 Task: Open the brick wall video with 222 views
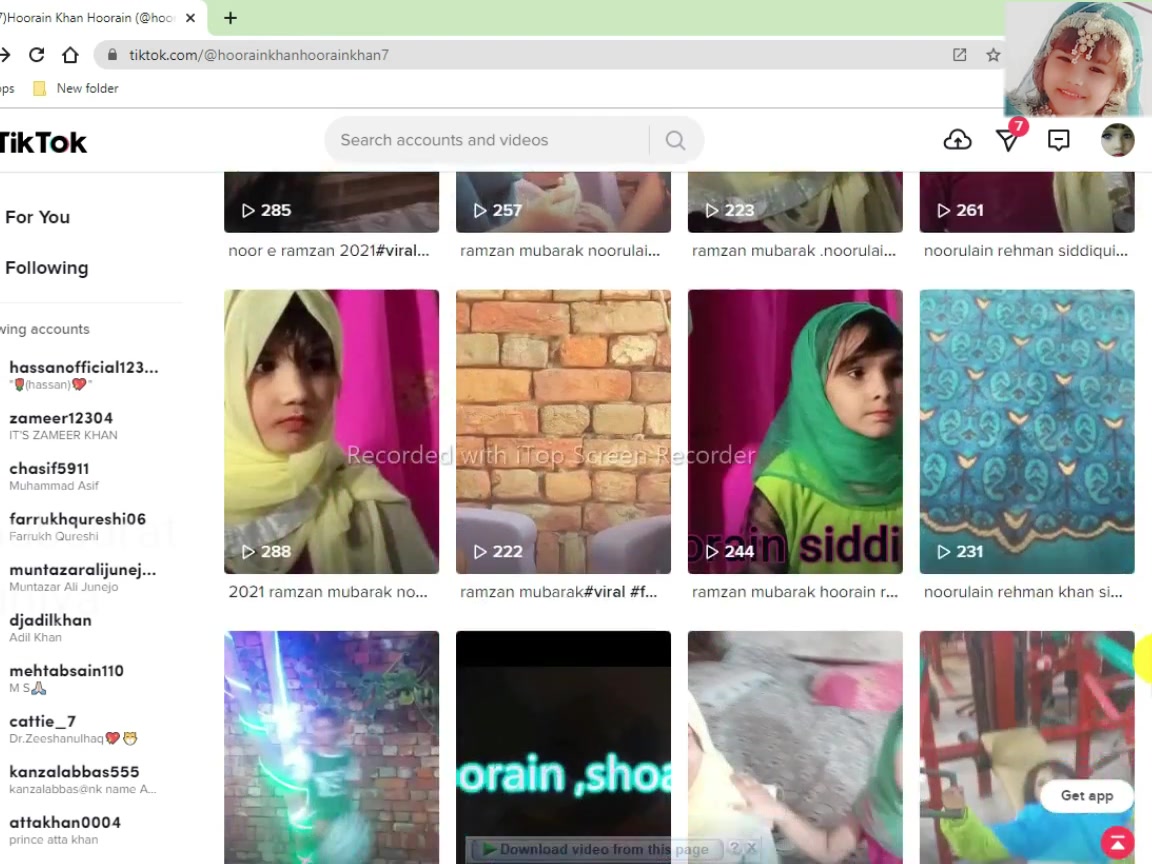click(x=563, y=431)
